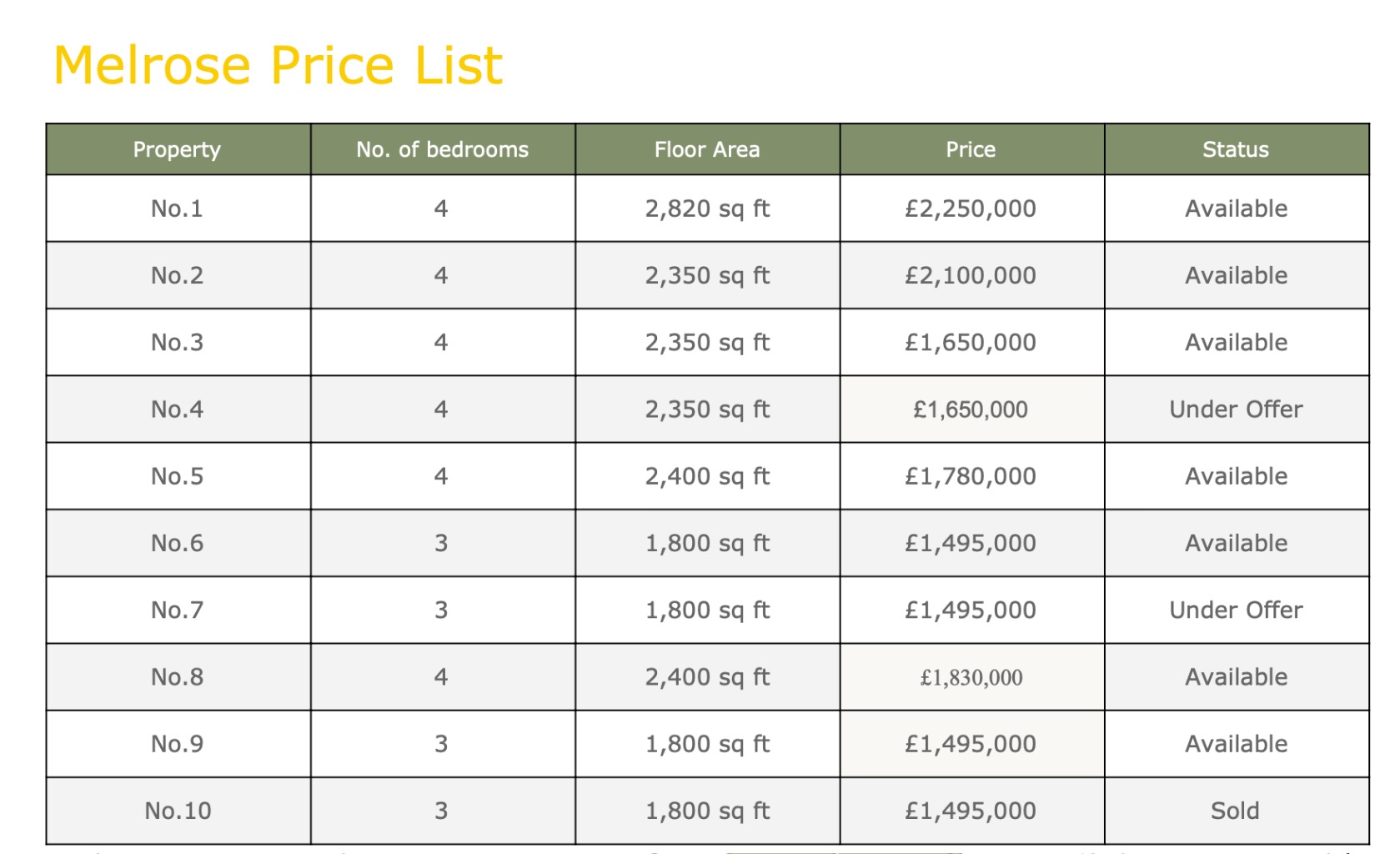The width and height of the screenshot is (1400, 854).
Task: Click the No.7 Under Offer status
Action: coord(1237,610)
